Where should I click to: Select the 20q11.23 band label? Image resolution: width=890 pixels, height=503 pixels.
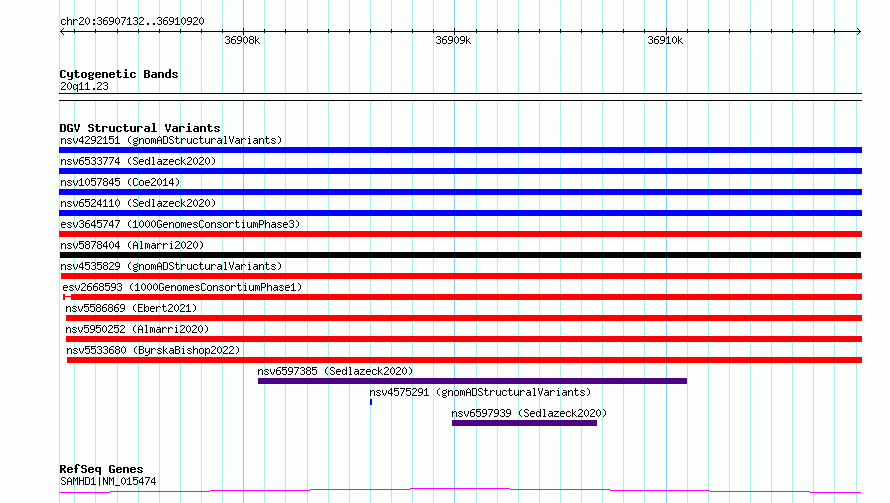(84, 86)
